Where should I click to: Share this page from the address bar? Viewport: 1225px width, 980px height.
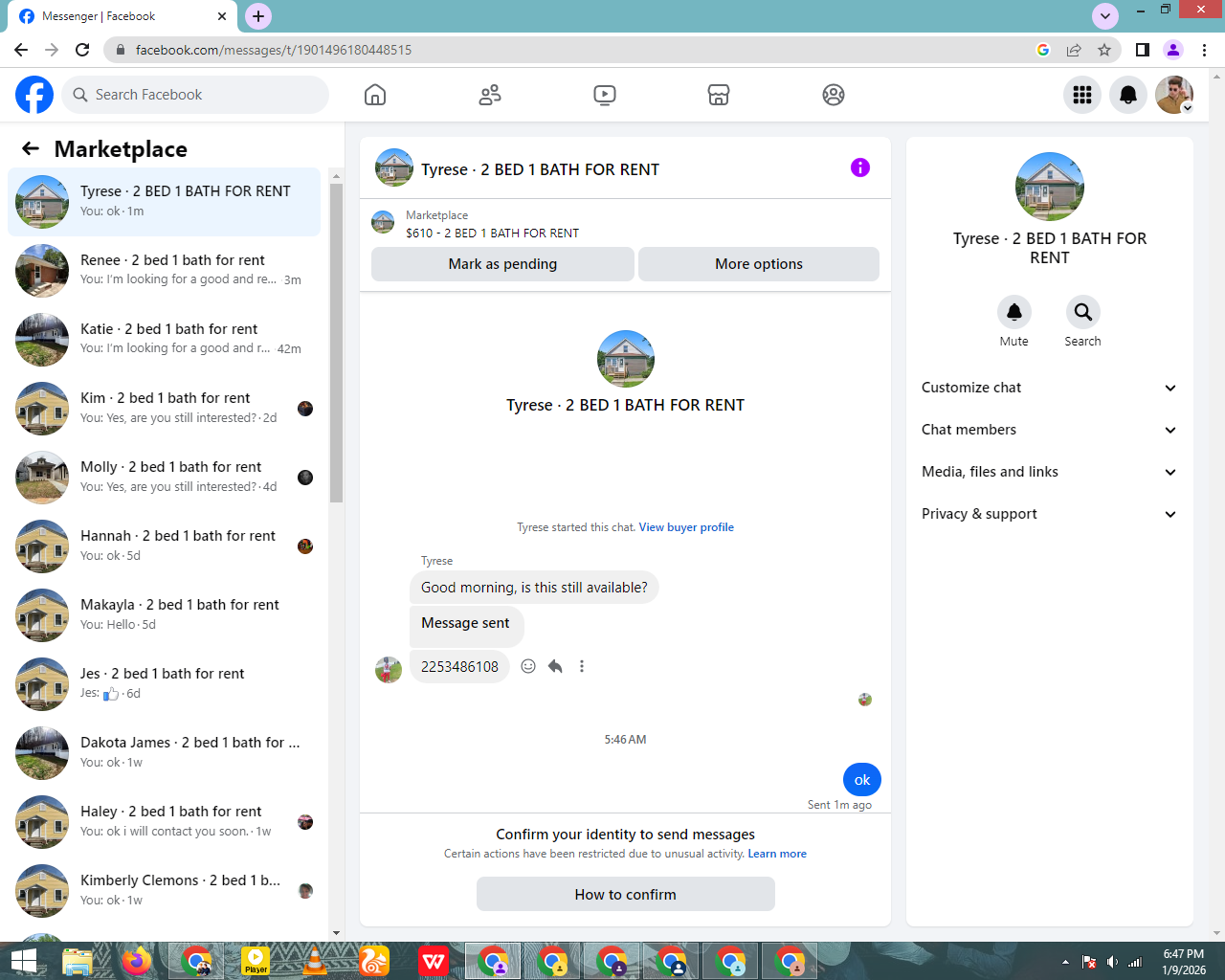(x=1074, y=50)
